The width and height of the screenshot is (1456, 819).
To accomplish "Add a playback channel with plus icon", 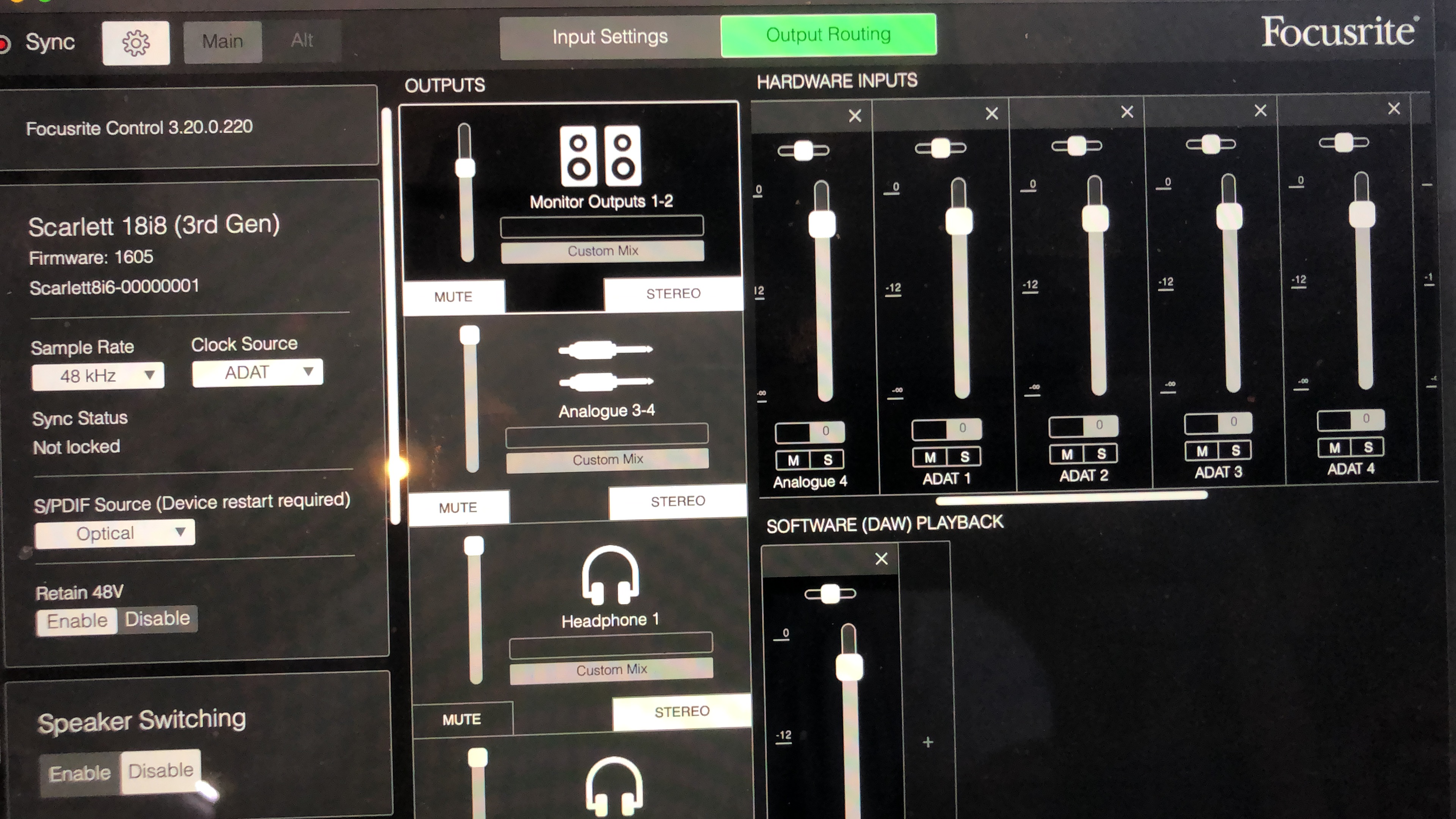I will coord(927,742).
